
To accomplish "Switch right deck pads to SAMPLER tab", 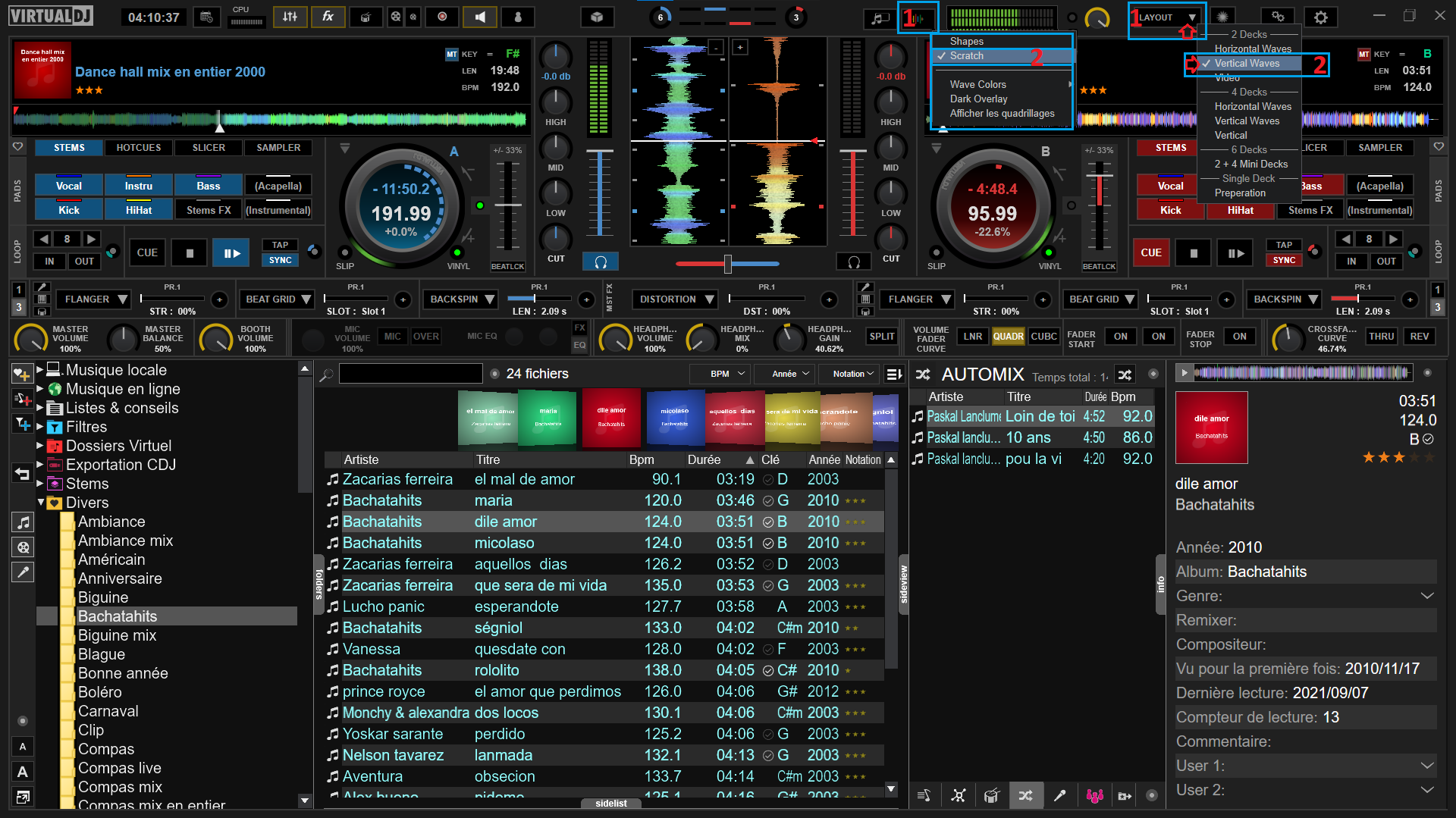I will (1380, 148).
